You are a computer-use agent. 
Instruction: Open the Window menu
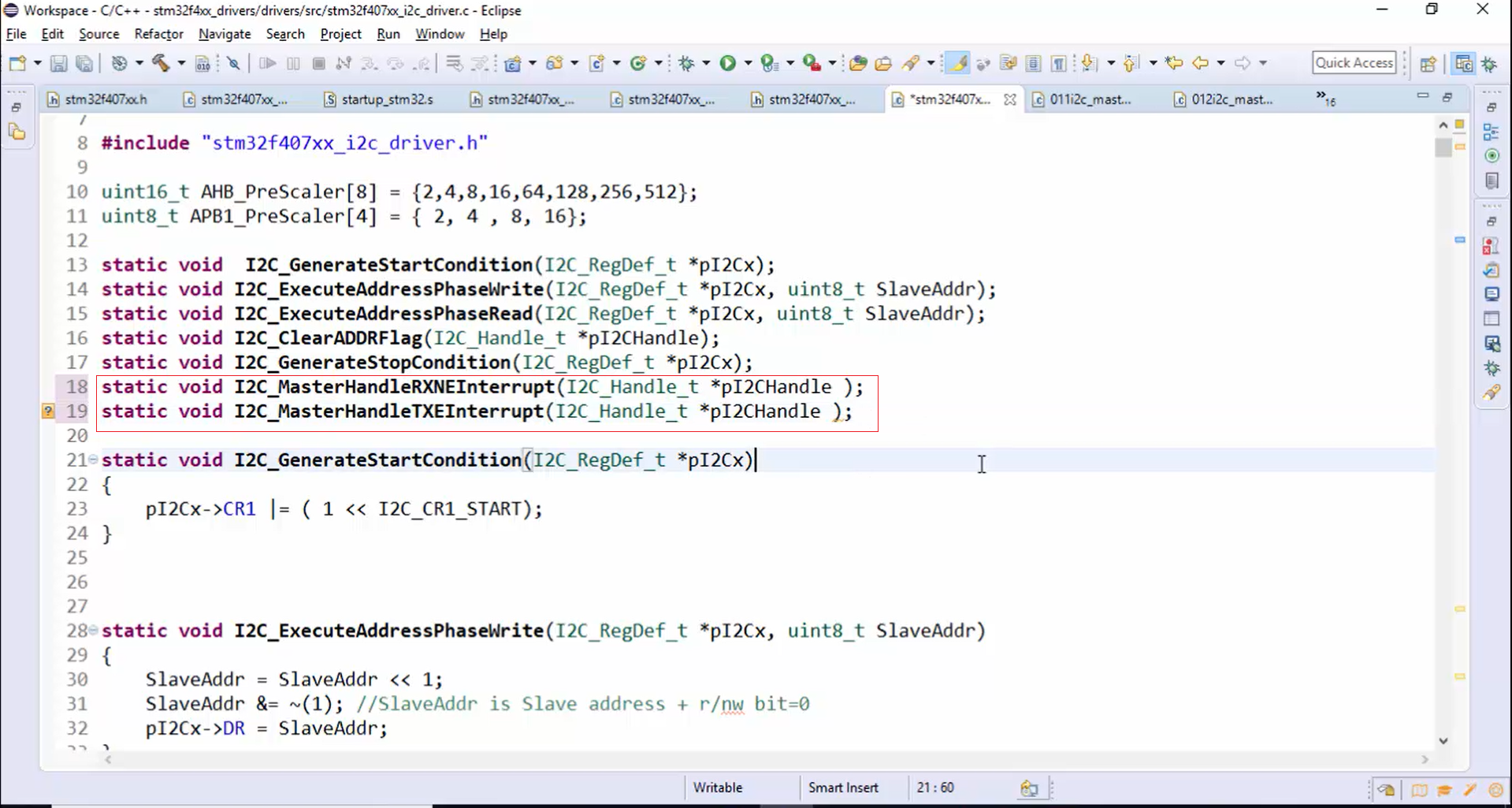[x=440, y=34]
